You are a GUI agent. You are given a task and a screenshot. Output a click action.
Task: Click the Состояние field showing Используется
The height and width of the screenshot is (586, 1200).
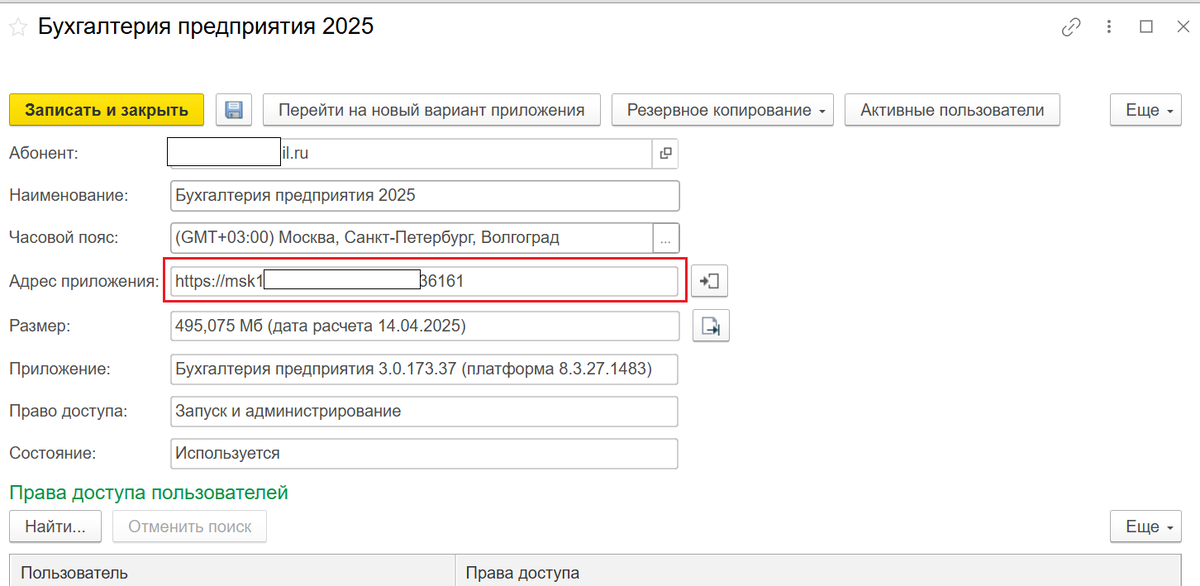(x=424, y=453)
